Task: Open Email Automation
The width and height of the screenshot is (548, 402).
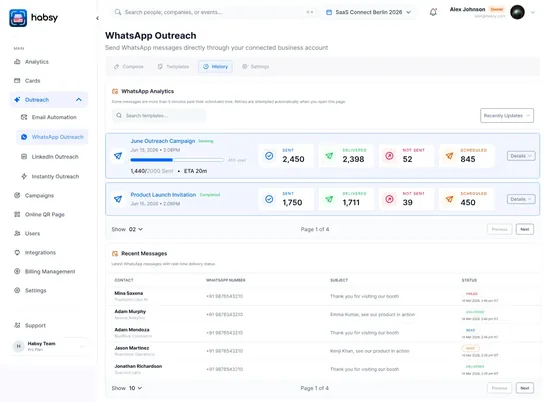Action: click(x=54, y=117)
